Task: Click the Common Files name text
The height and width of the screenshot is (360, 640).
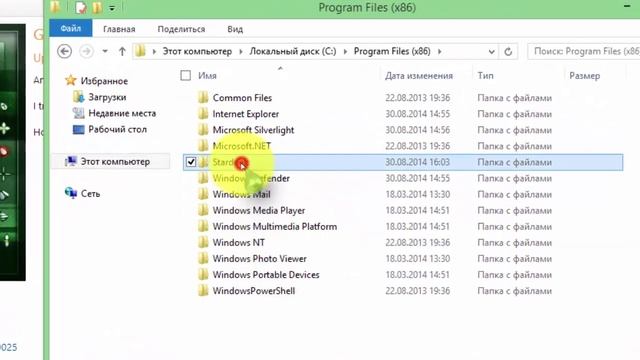Action: (242, 98)
